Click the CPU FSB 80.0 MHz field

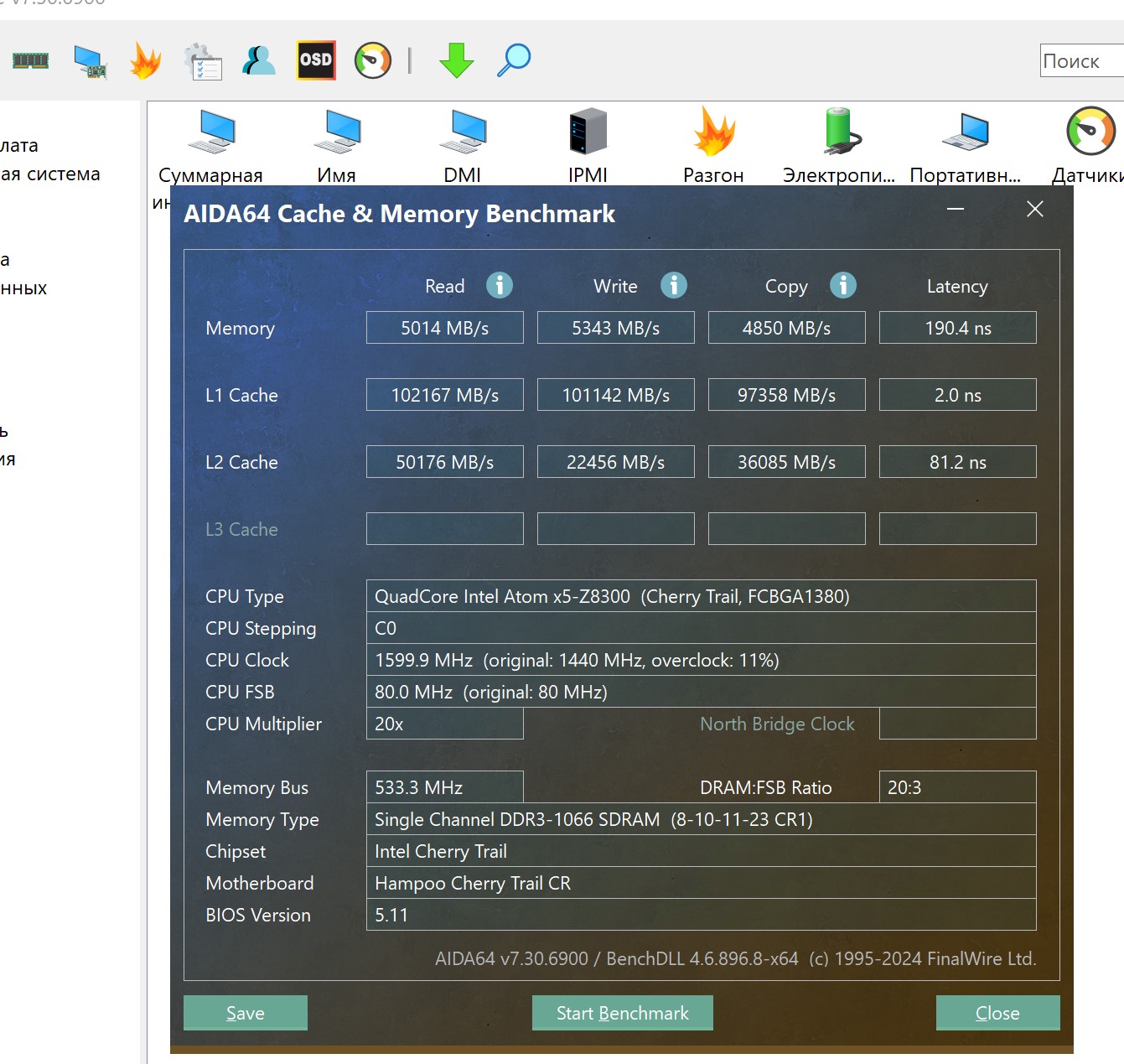coord(702,692)
